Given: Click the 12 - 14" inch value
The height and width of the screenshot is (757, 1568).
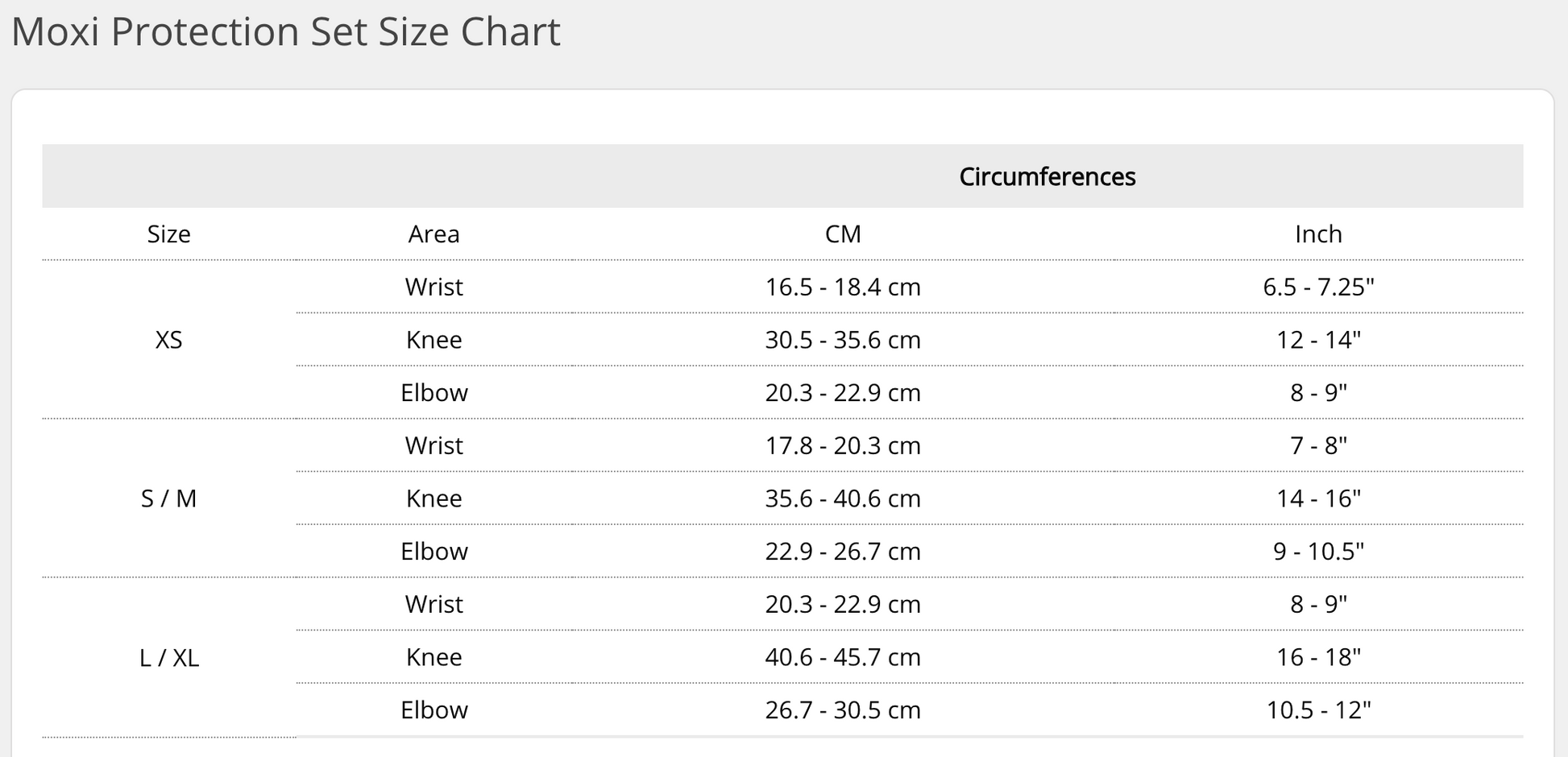Looking at the screenshot, I should (x=1318, y=340).
